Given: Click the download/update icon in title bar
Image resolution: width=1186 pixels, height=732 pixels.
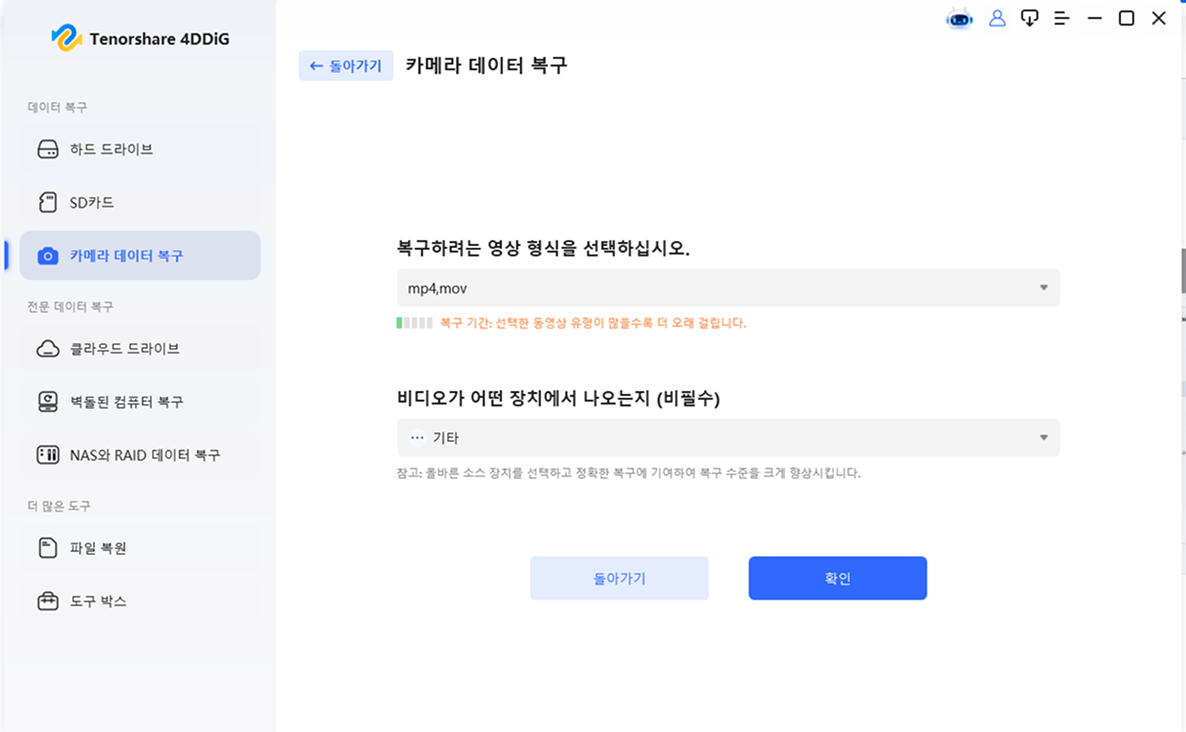Looking at the screenshot, I should tap(1029, 18).
